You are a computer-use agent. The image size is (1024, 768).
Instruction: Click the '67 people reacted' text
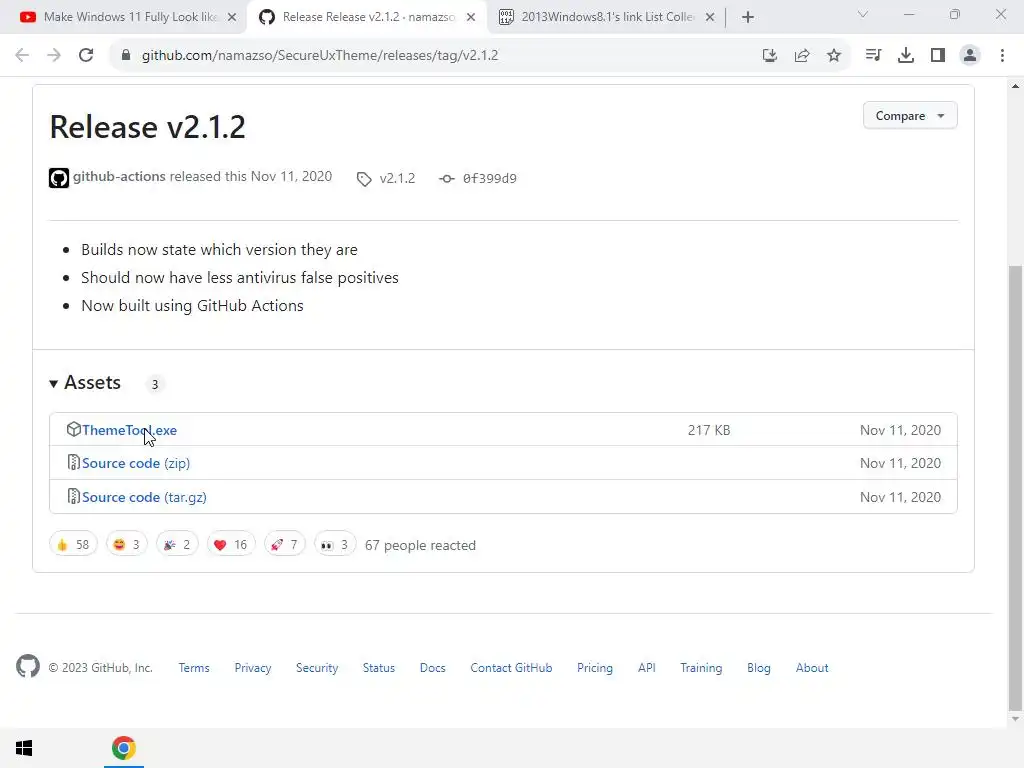[x=421, y=545]
